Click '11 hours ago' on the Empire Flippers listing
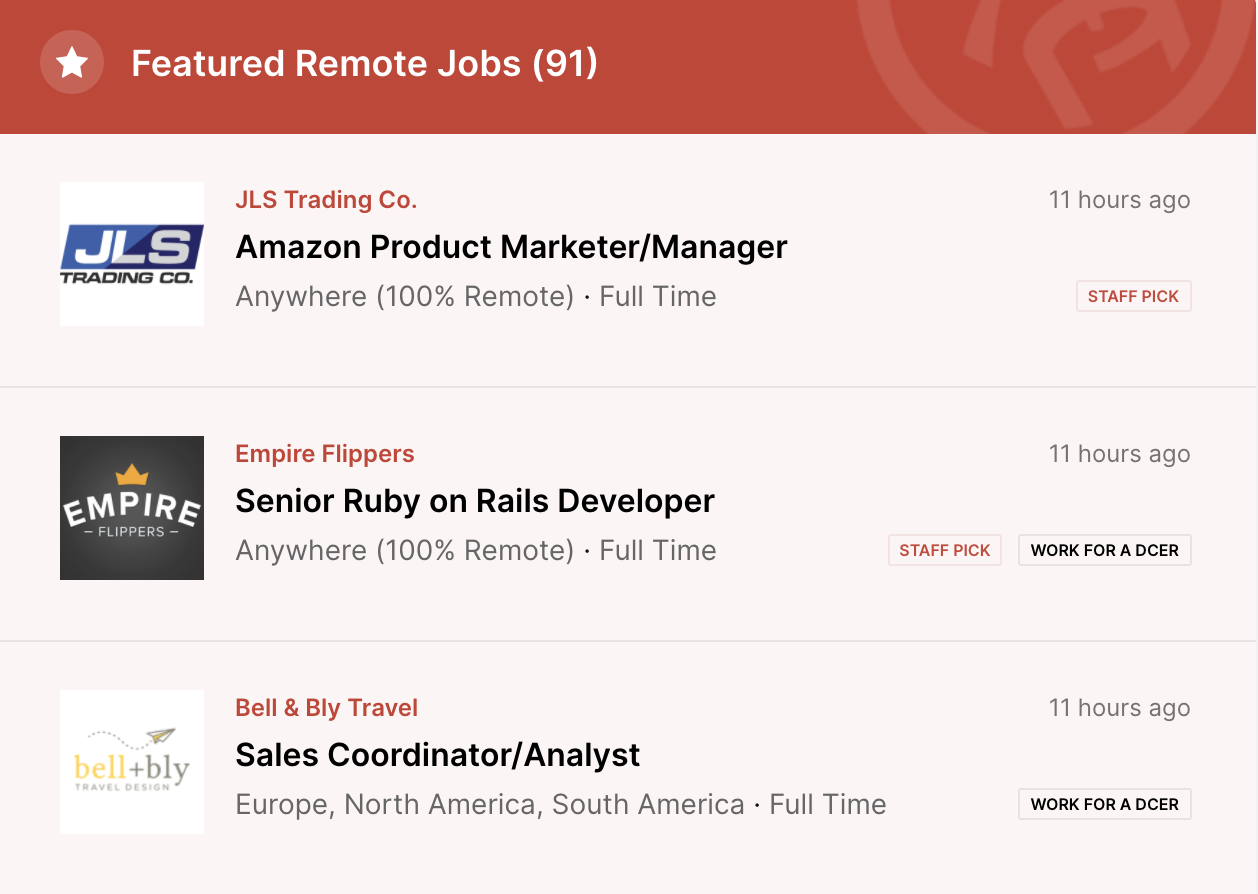The height and width of the screenshot is (894, 1258). click(x=1120, y=454)
